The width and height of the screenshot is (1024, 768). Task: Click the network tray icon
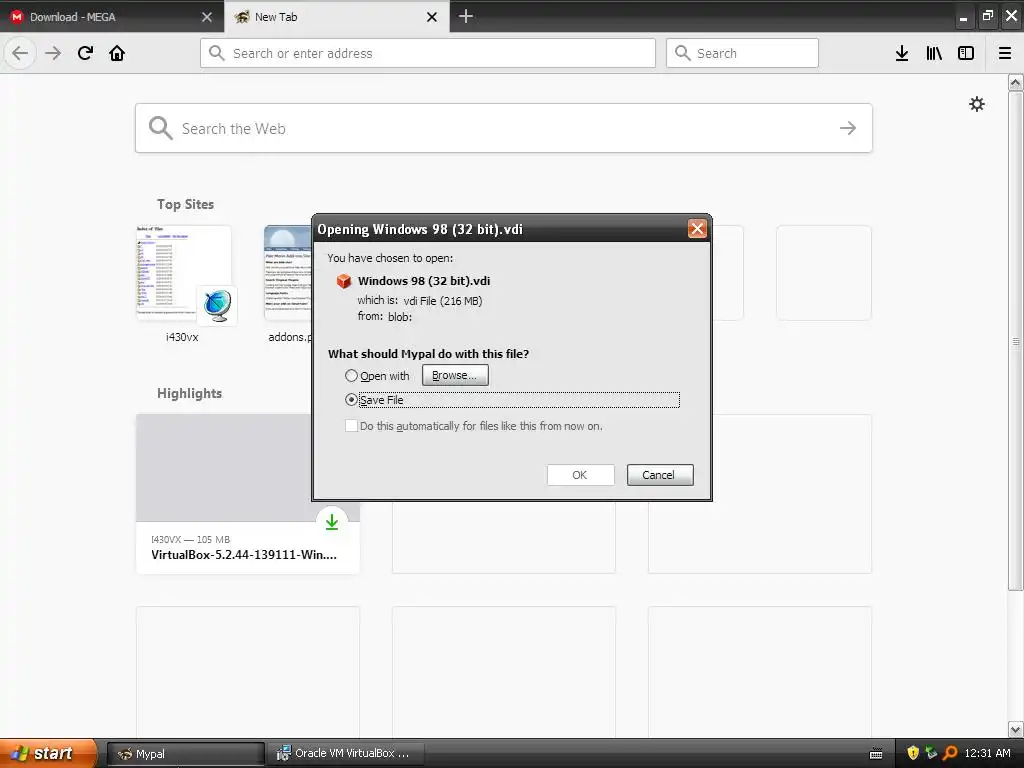coord(931,753)
